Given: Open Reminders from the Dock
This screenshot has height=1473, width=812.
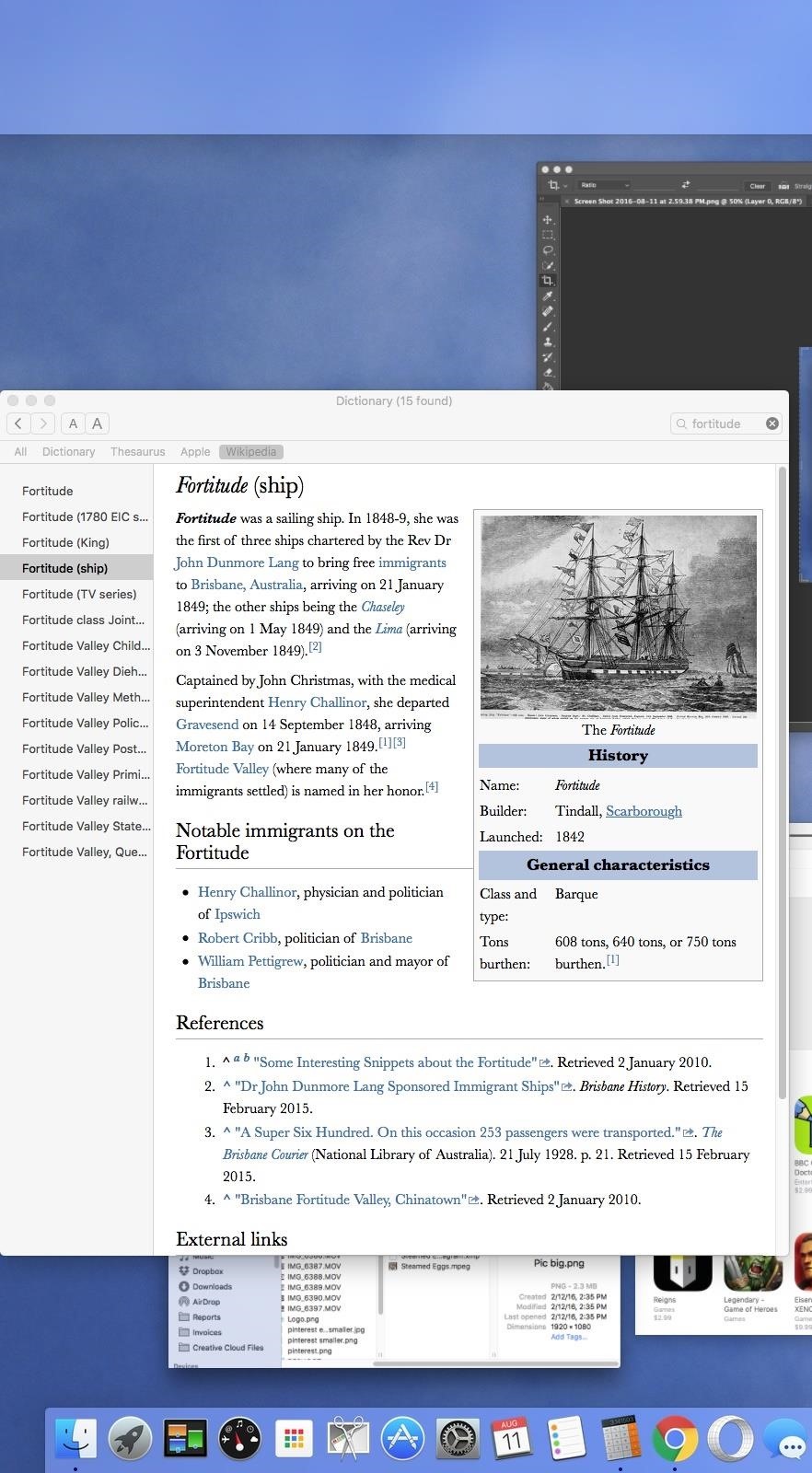Looking at the screenshot, I should pos(566,1437).
